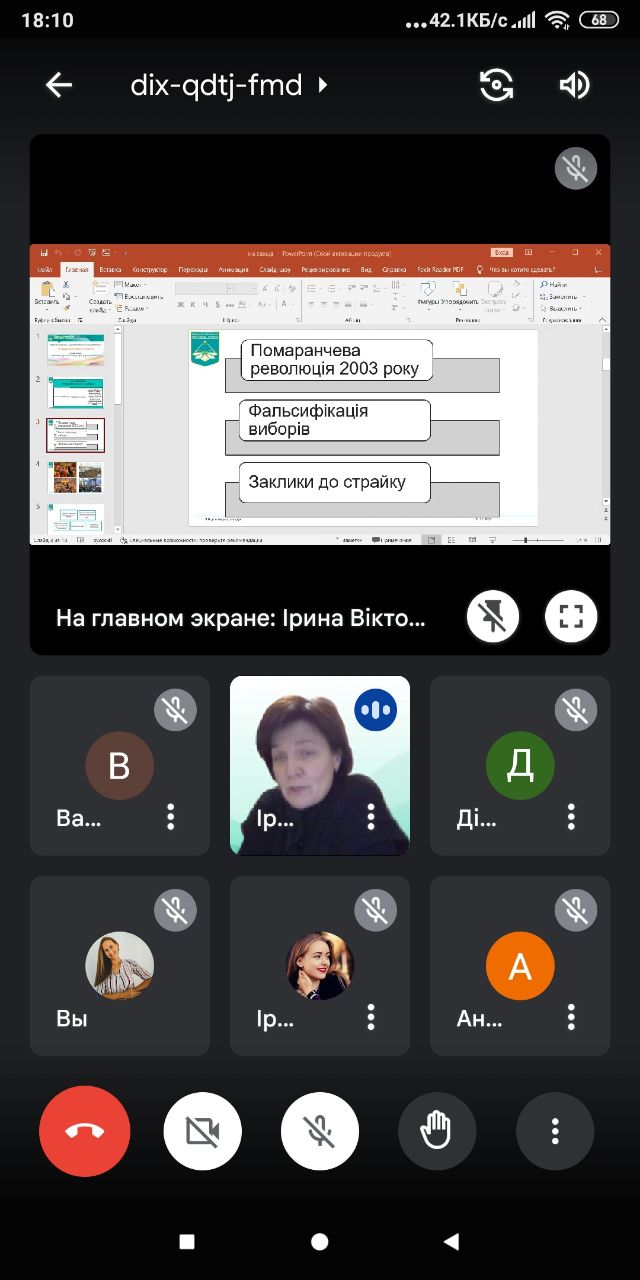Switch camera using the rotate camera icon
This screenshot has width=640, height=1280.
[x=497, y=86]
